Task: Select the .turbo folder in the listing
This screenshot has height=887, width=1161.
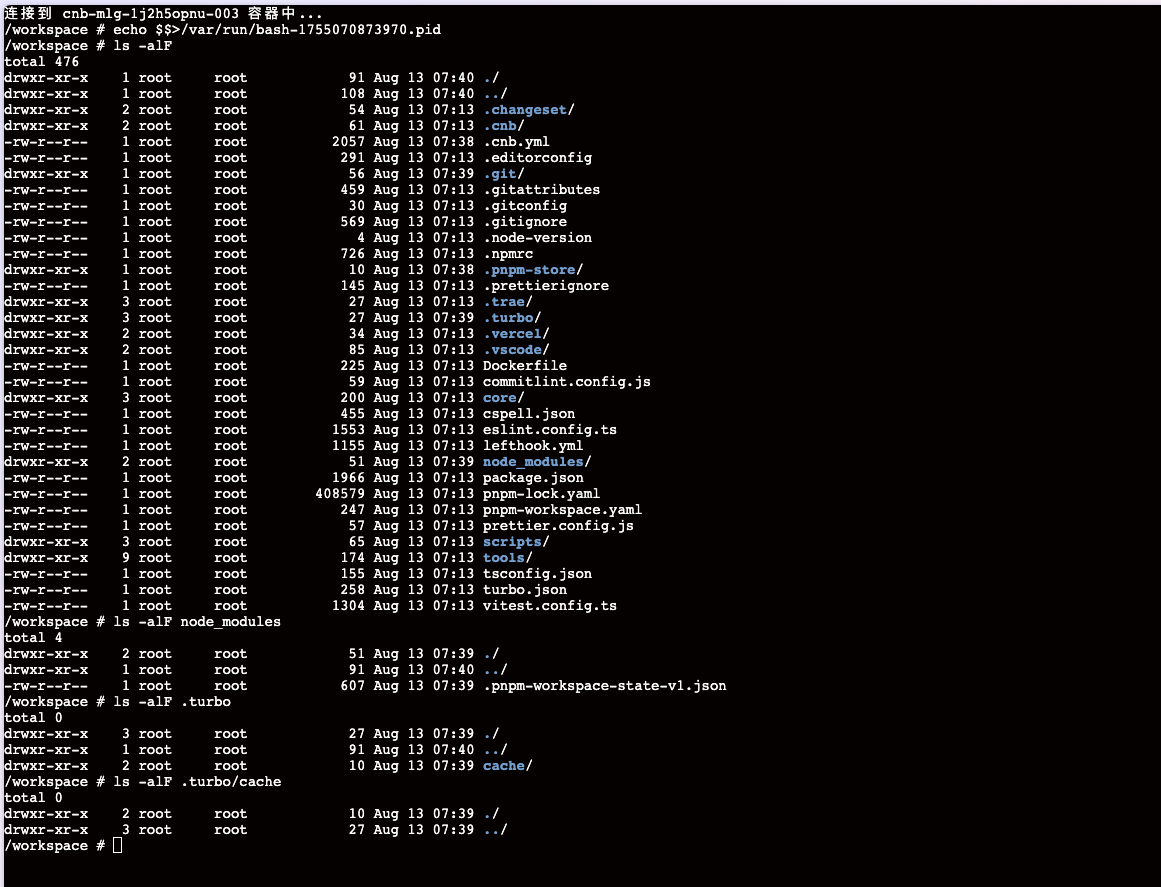Action: coord(509,317)
